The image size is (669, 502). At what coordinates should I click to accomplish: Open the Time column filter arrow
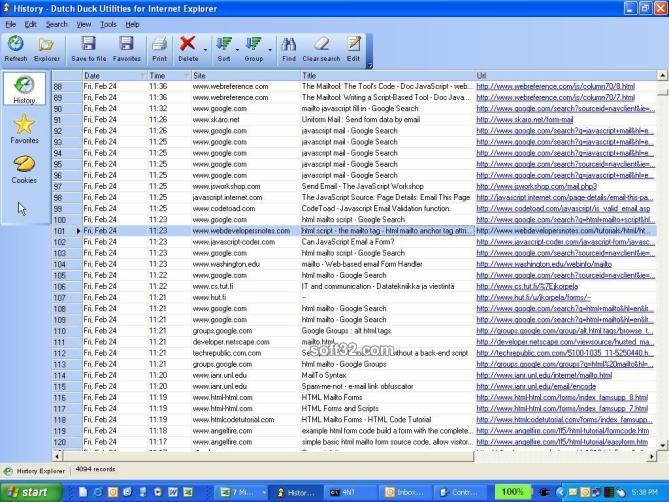point(186,76)
